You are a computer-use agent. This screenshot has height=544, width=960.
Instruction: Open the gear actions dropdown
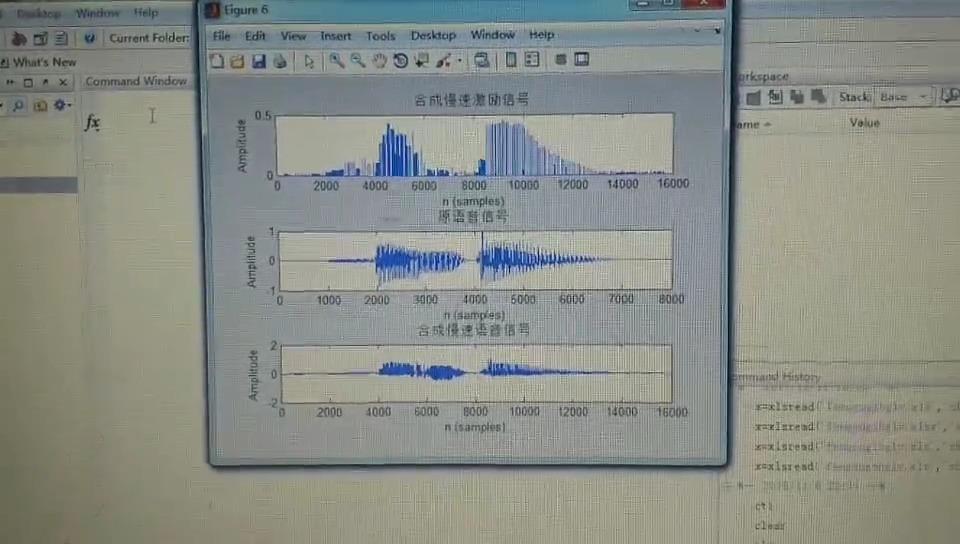coord(62,105)
